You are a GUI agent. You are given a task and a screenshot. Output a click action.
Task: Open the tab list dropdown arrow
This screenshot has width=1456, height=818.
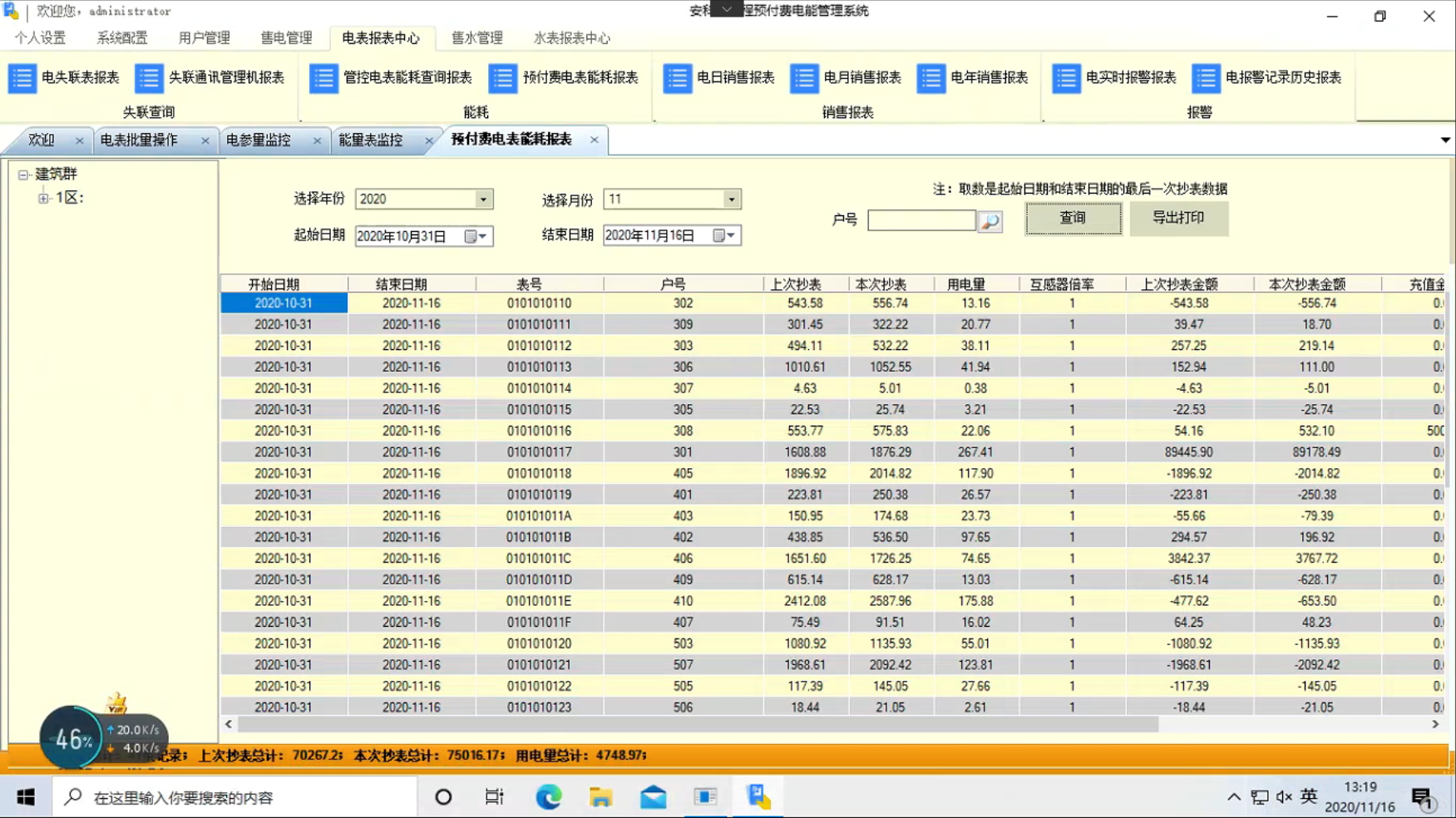pos(1445,140)
